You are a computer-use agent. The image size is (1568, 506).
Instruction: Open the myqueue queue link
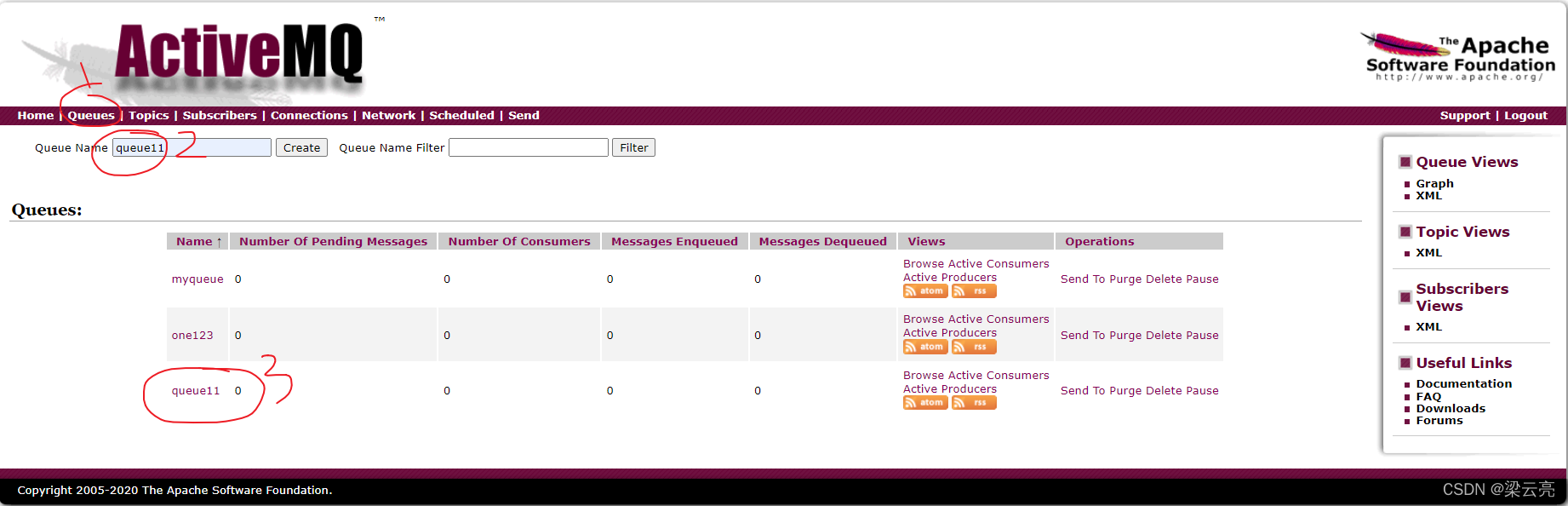coord(197,279)
